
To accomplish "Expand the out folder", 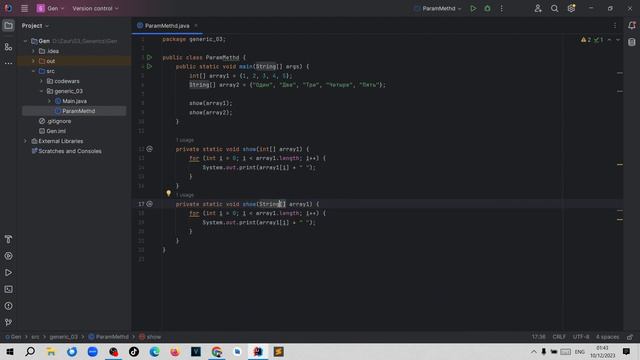I will point(33,61).
